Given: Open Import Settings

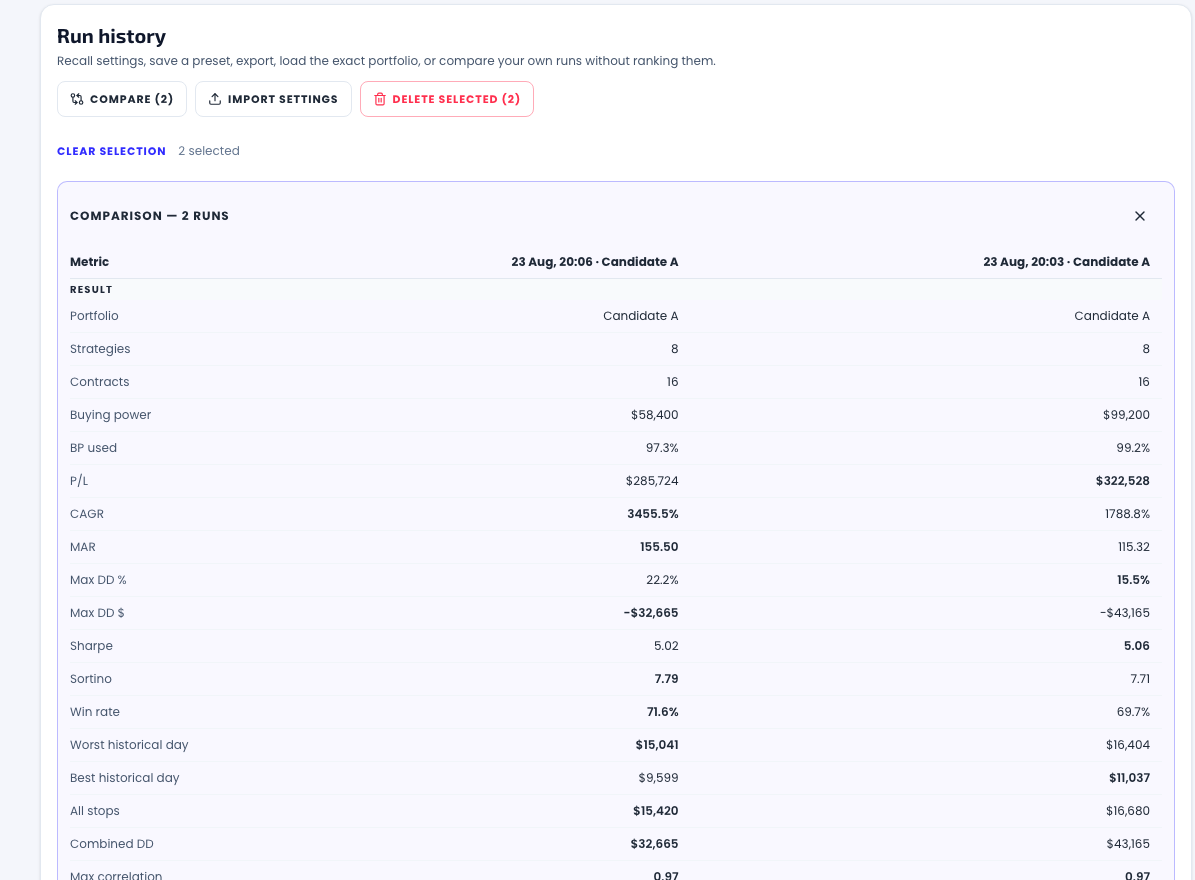Looking at the screenshot, I should (x=273, y=99).
